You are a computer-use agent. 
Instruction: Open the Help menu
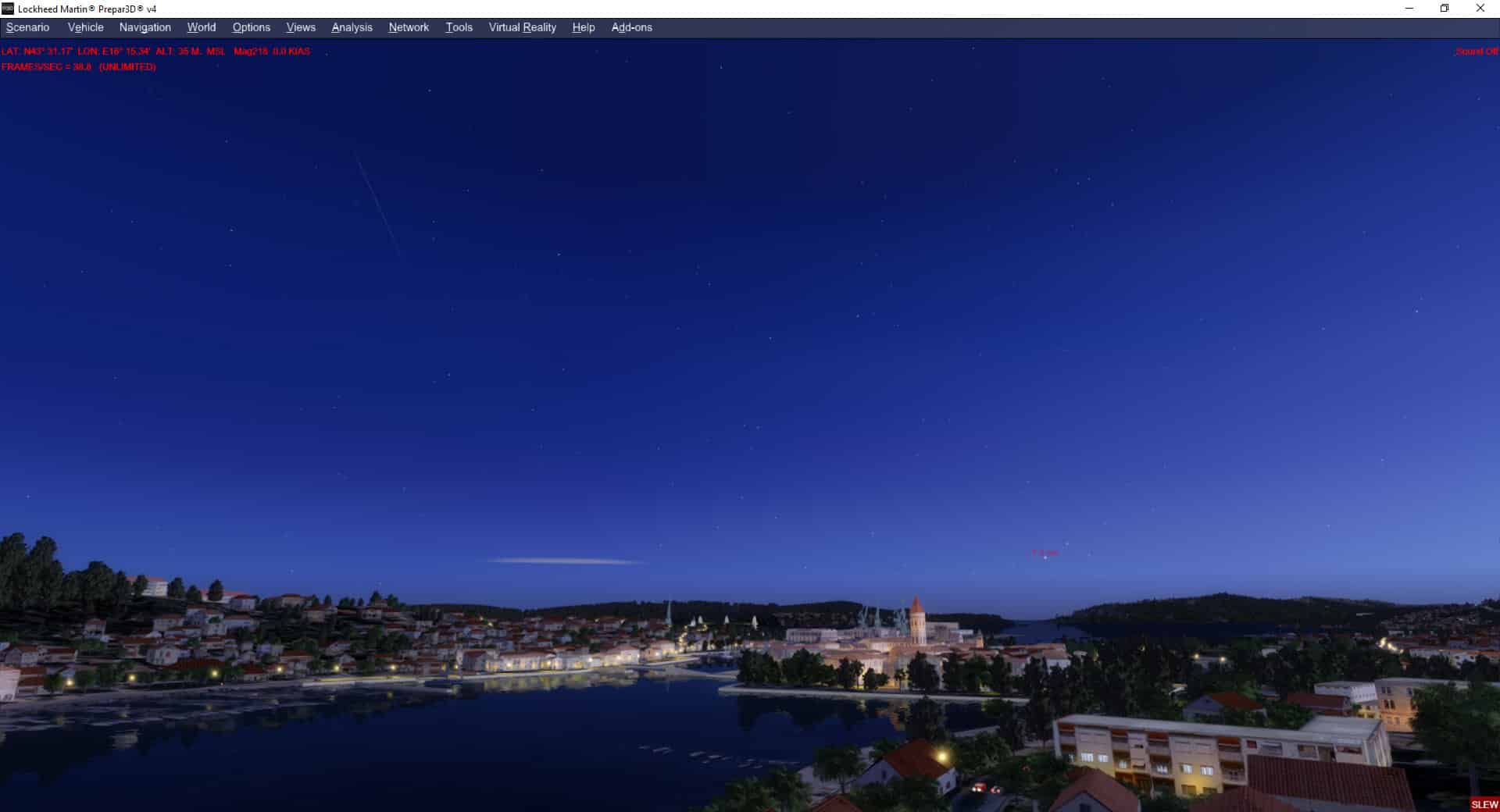pyautogui.click(x=583, y=27)
